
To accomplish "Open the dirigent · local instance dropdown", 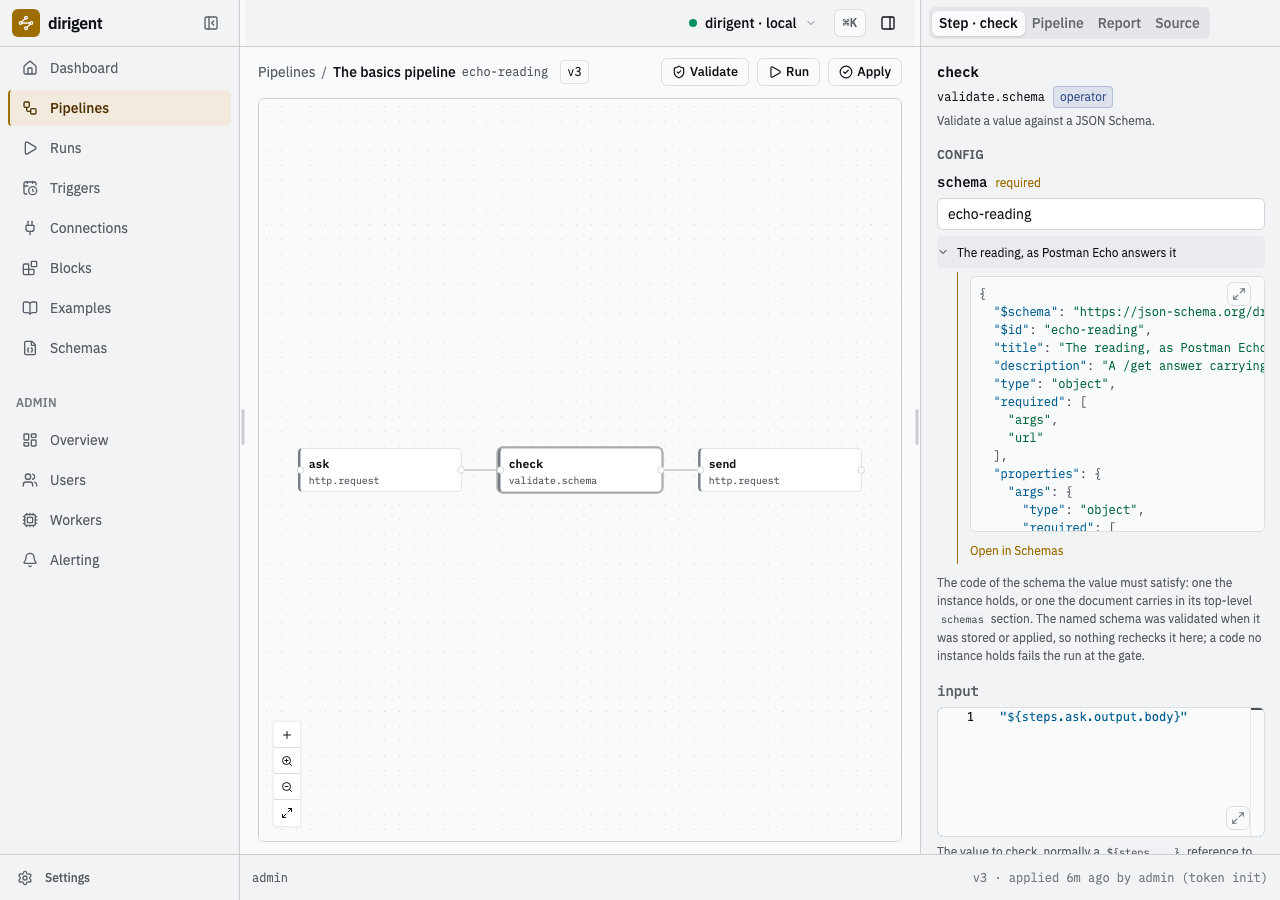I will [x=752, y=23].
